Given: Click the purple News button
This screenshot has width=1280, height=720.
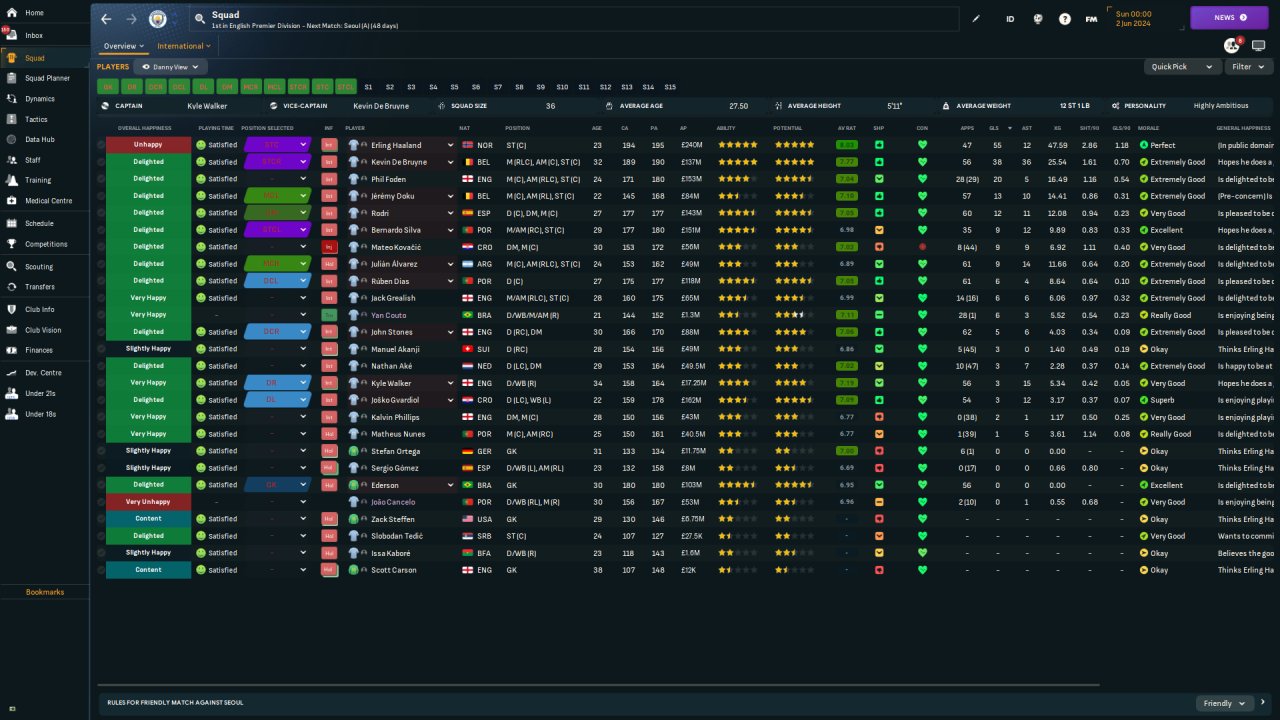Looking at the screenshot, I should (x=1229, y=18).
